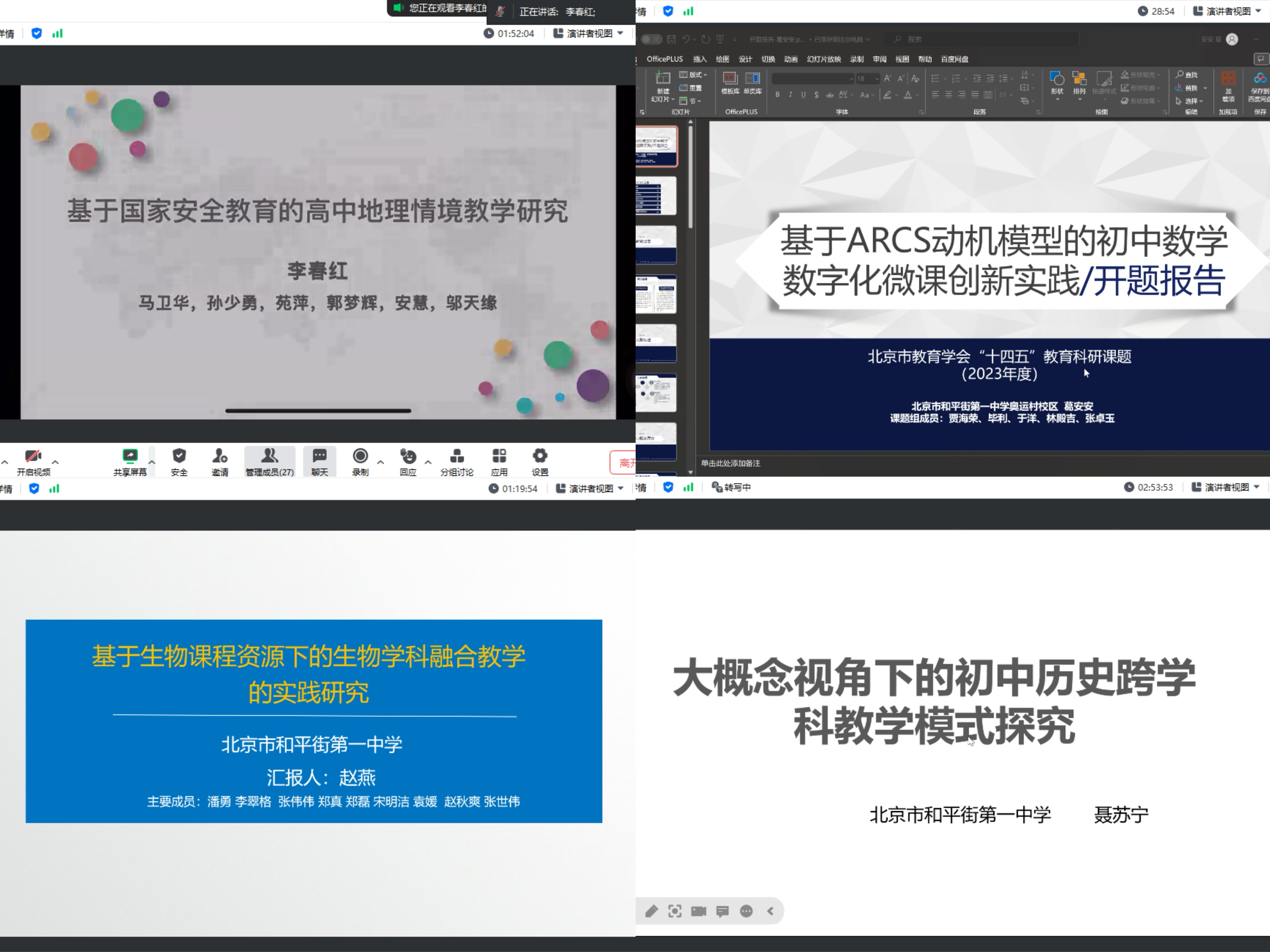Expand the options chevron beside Record (录制)
Image resolution: width=1270 pixels, height=952 pixels.
point(380,462)
